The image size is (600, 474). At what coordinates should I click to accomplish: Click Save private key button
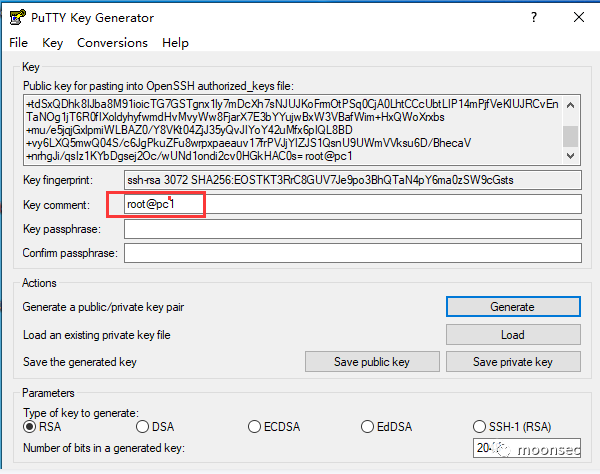click(x=513, y=362)
